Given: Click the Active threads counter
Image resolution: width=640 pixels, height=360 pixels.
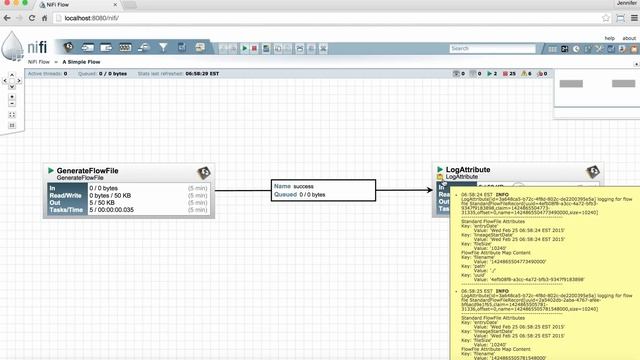Looking at the screenshot, I should pos(47,74).
